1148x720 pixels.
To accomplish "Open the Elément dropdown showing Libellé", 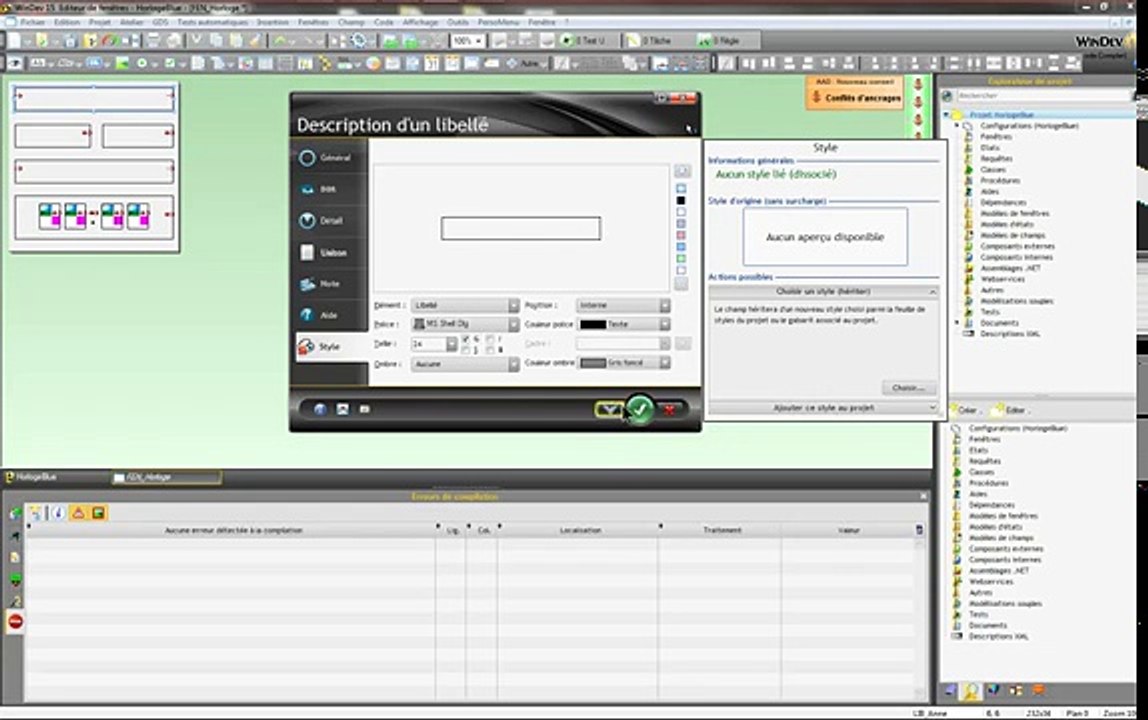I will click(x=465, y=305).
